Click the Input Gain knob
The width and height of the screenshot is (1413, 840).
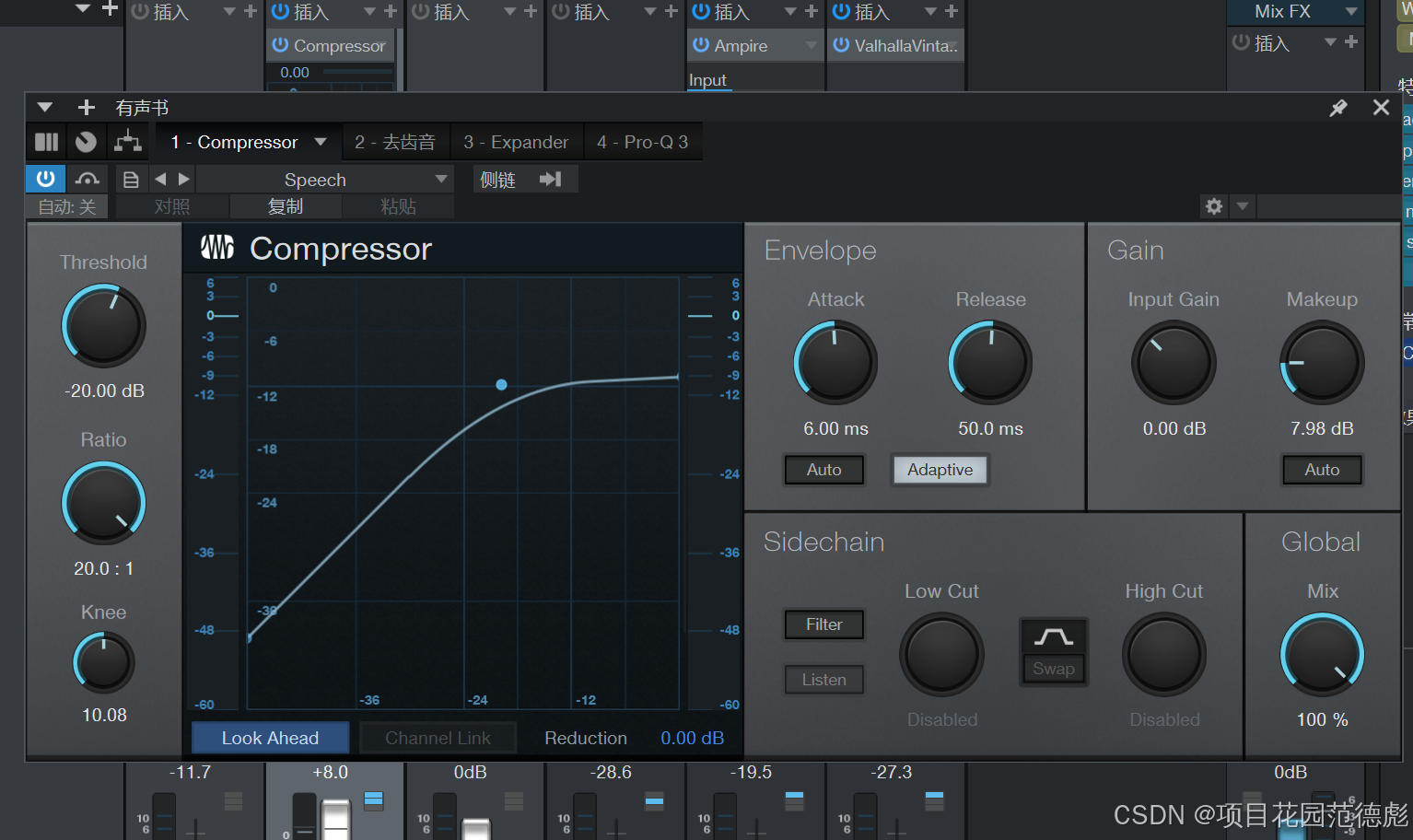click(1174, 362)
